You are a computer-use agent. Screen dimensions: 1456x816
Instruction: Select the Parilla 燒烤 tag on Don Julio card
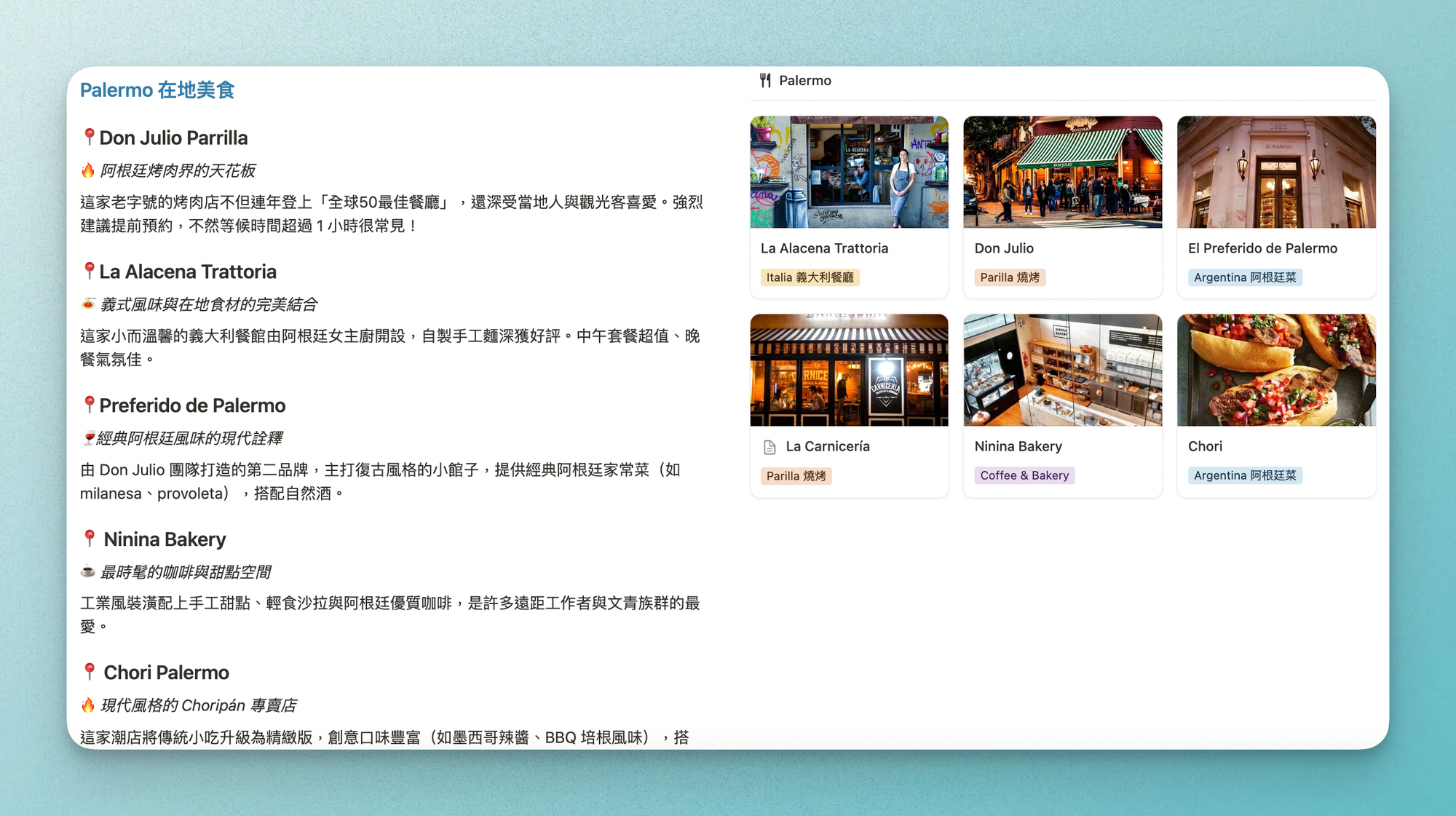tap(1010, 277)
